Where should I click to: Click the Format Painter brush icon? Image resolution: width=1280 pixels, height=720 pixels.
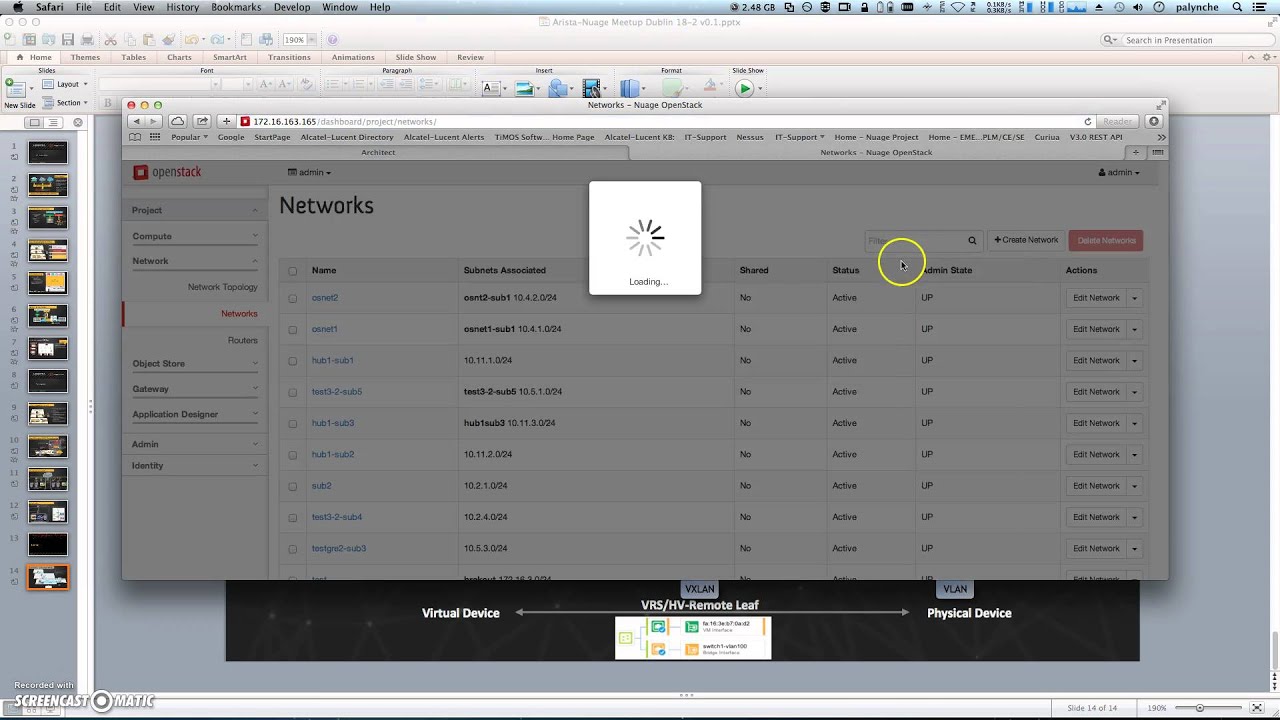[x=169, y=40]
